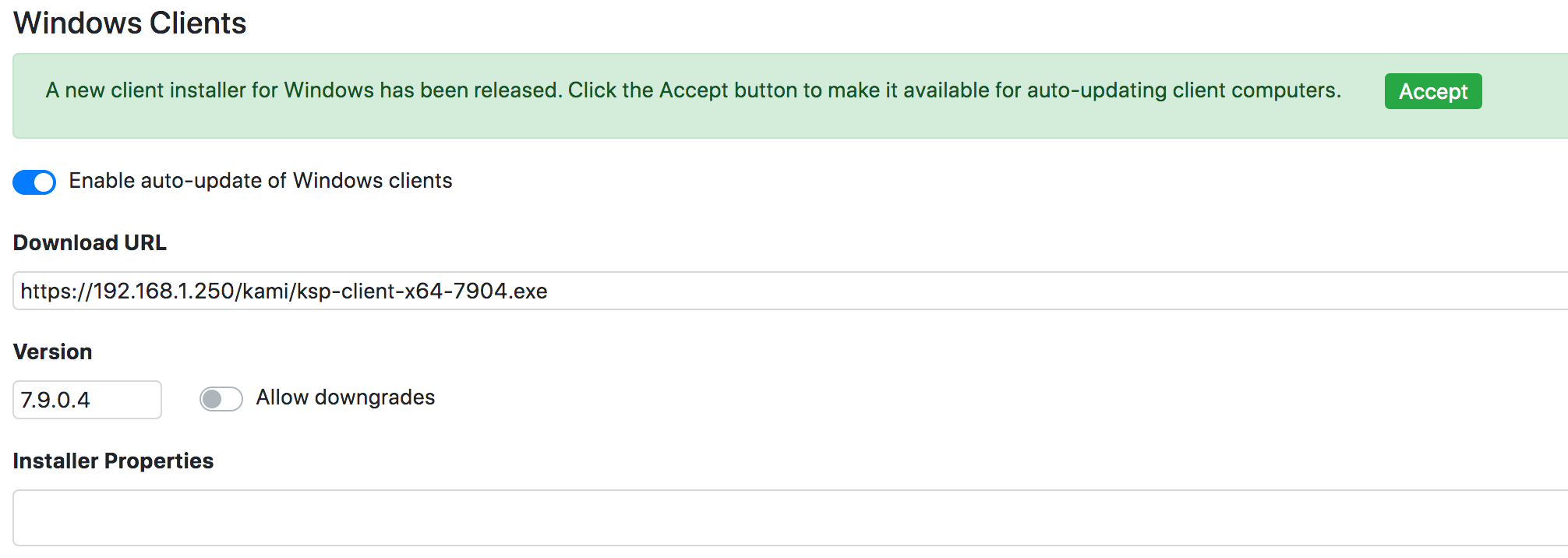The height and width of the screenshot is (558, 1568).
Task: Click inside the Installer Properties text area
Action: click(779, 517)
